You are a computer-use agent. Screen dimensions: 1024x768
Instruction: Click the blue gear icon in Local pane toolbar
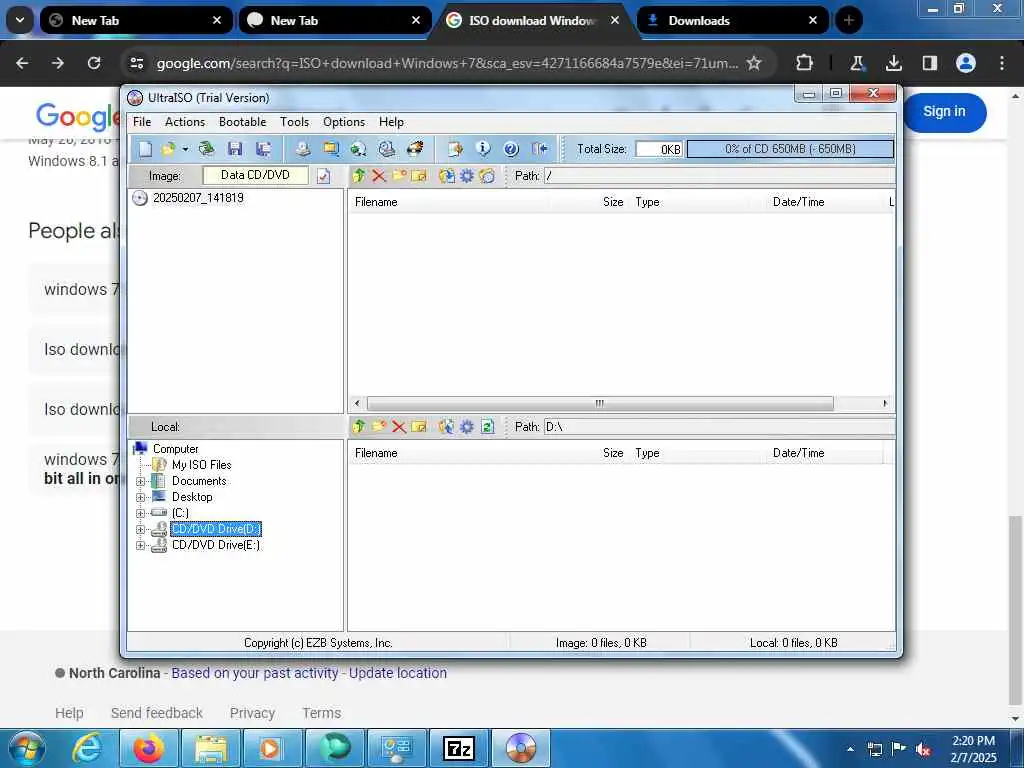(467, 426)
